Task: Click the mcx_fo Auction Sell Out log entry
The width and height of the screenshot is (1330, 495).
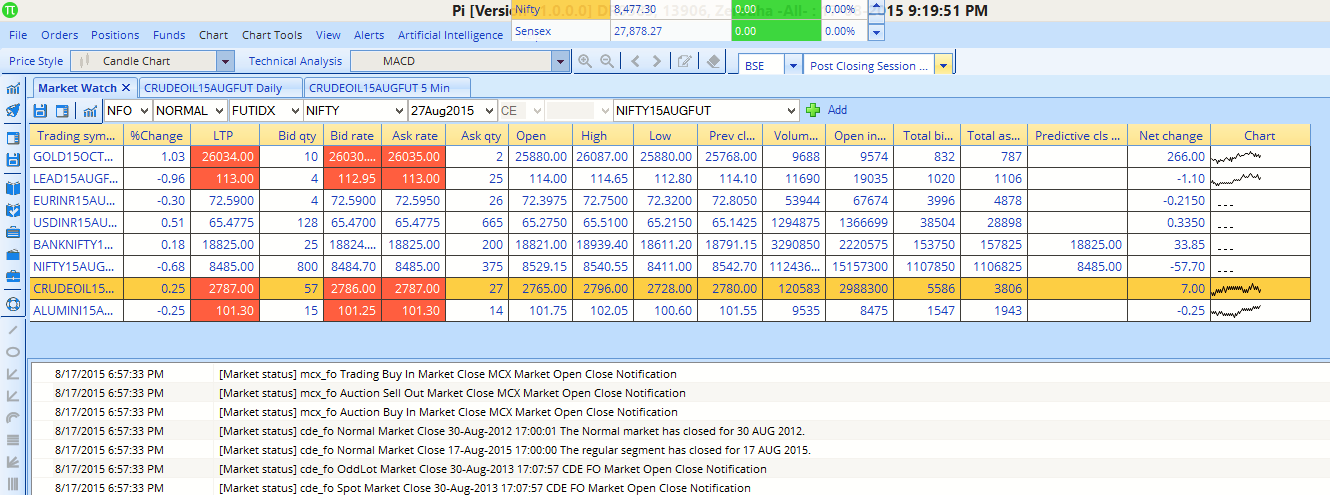Action: tap(452, 393)
